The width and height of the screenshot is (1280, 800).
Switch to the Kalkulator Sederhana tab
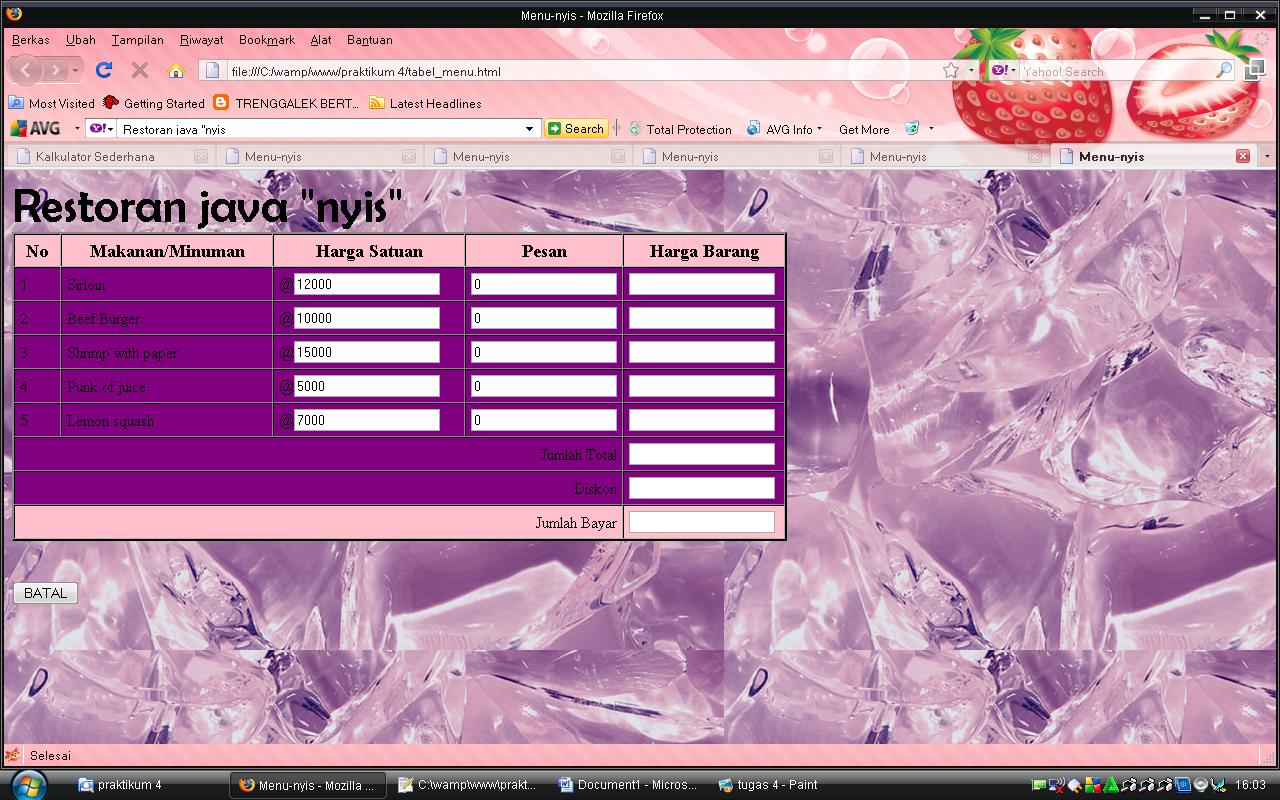click(110, 156)
